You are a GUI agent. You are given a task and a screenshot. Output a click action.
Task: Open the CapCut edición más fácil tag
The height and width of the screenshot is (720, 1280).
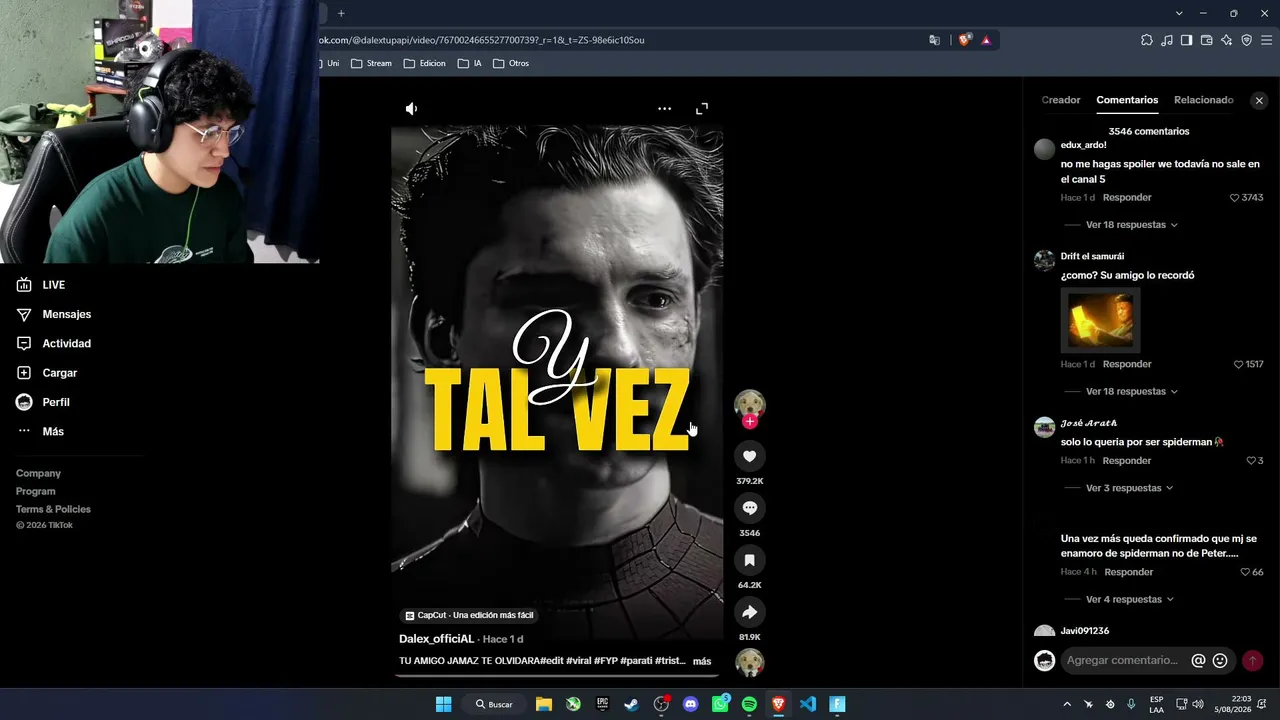[x=469, y=616]
